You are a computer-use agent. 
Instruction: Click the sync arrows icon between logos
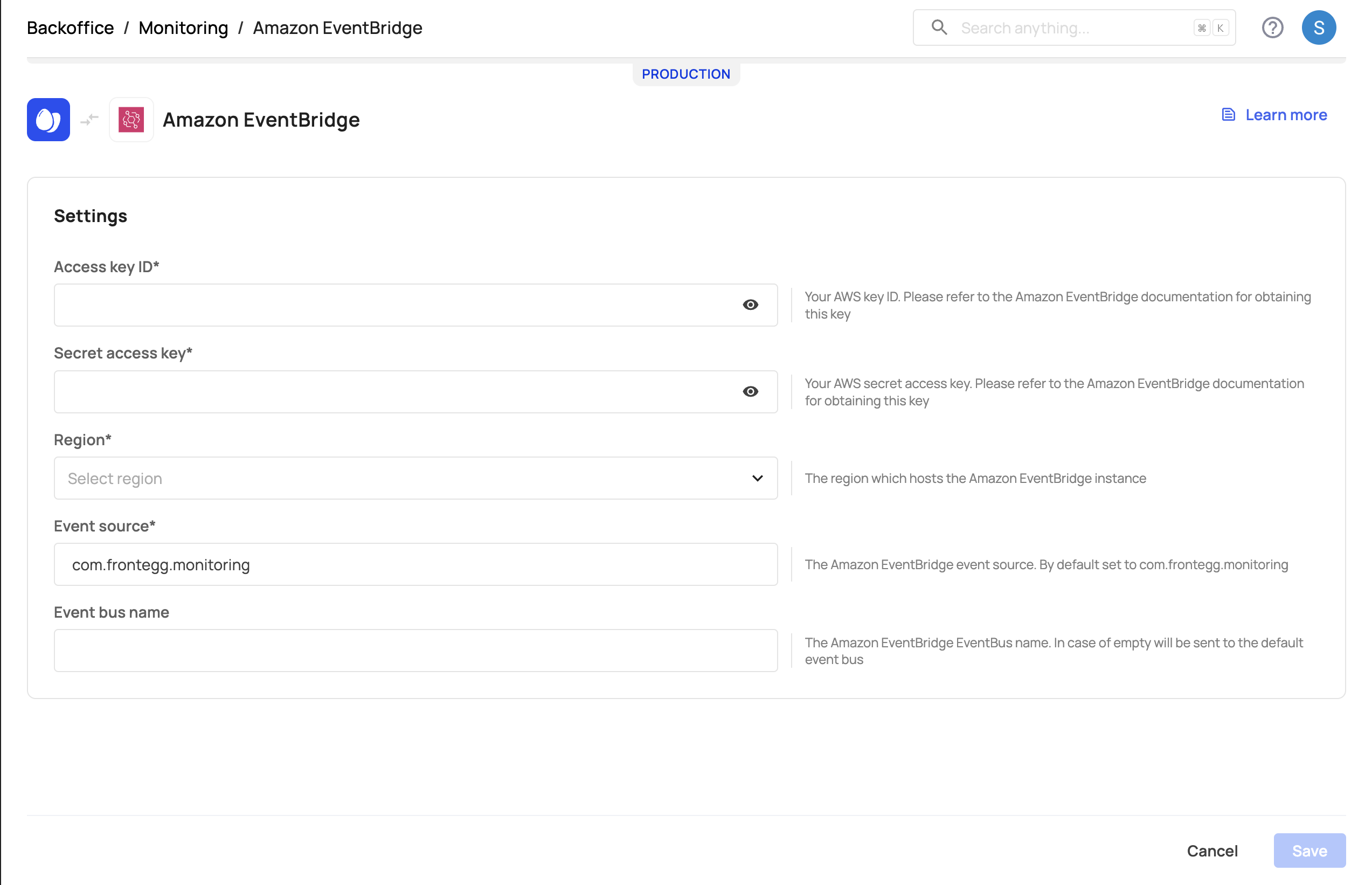pyautogui.click(x=89, y=120)
